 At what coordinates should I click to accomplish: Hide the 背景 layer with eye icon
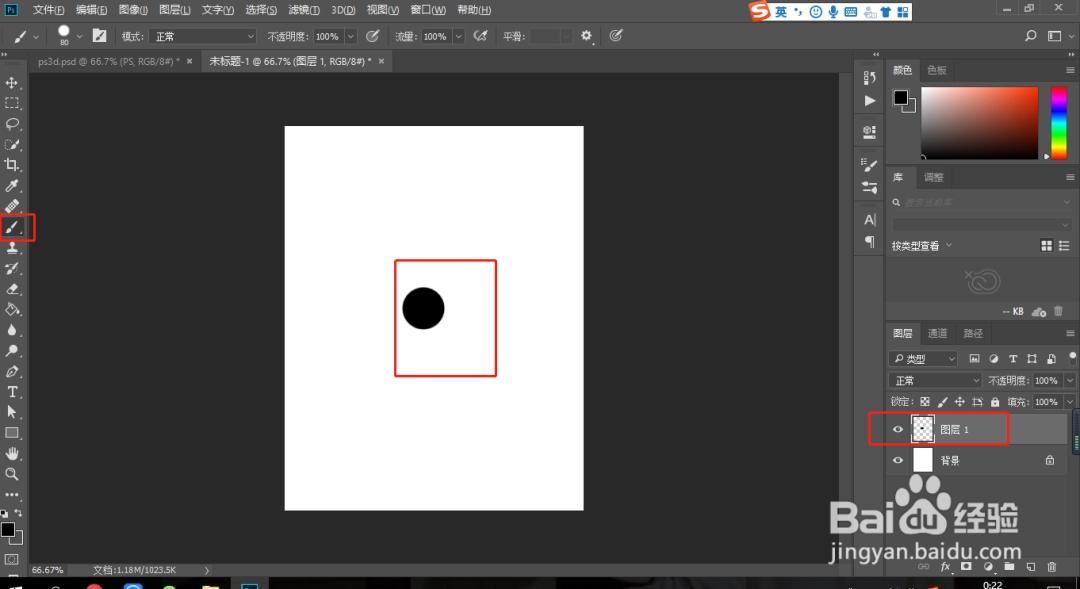(897, 460)
